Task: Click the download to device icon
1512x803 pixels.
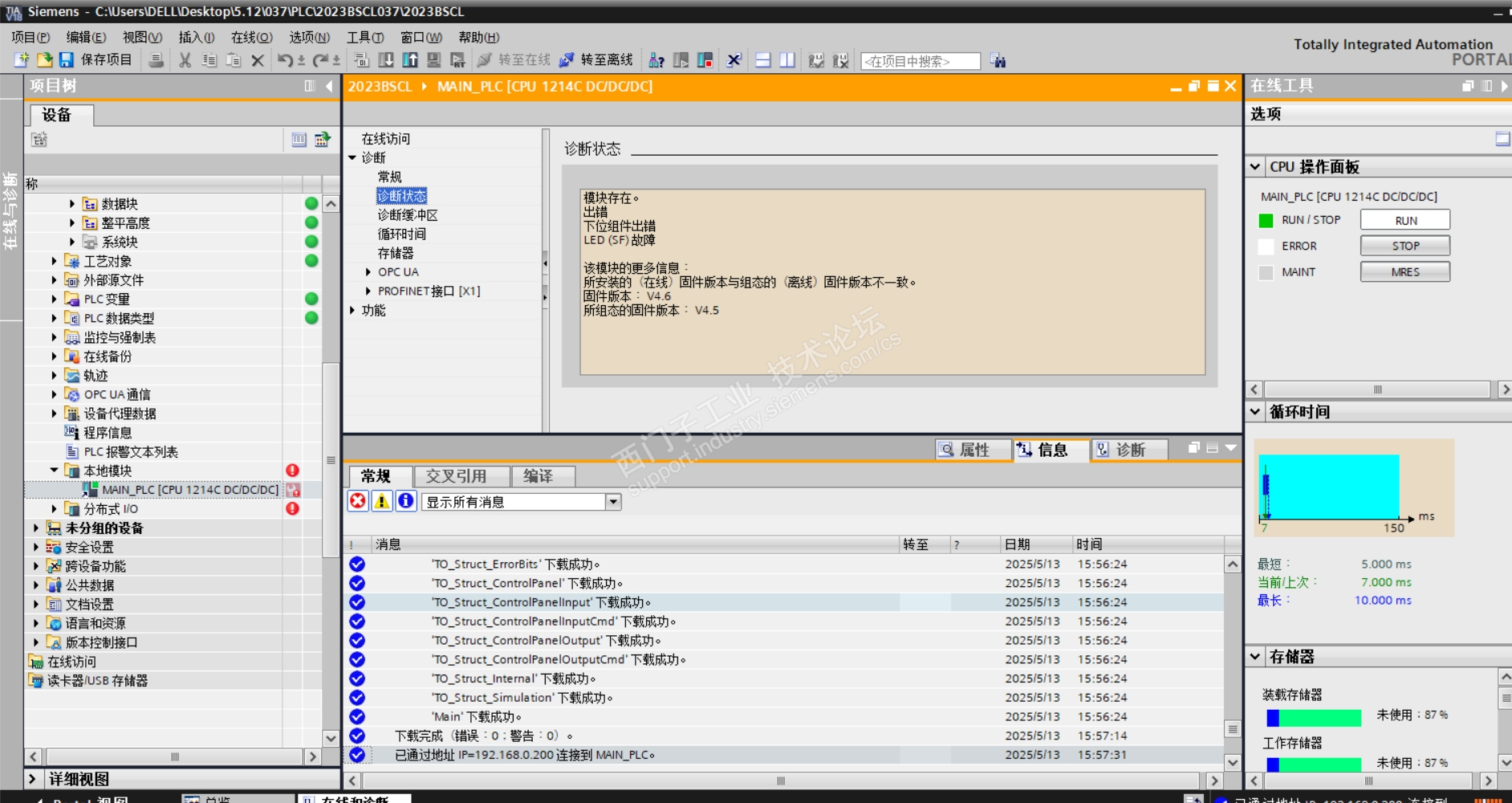Action: 386,60
